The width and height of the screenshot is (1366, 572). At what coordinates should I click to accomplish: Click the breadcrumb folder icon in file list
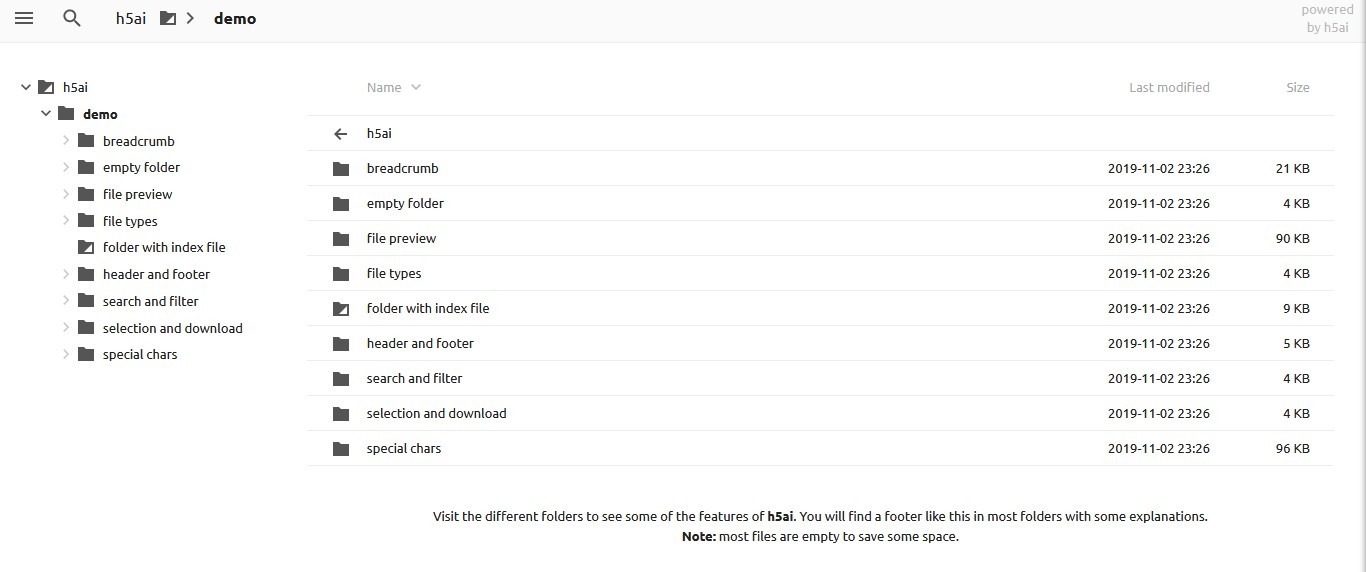click(x=341, y=169)
